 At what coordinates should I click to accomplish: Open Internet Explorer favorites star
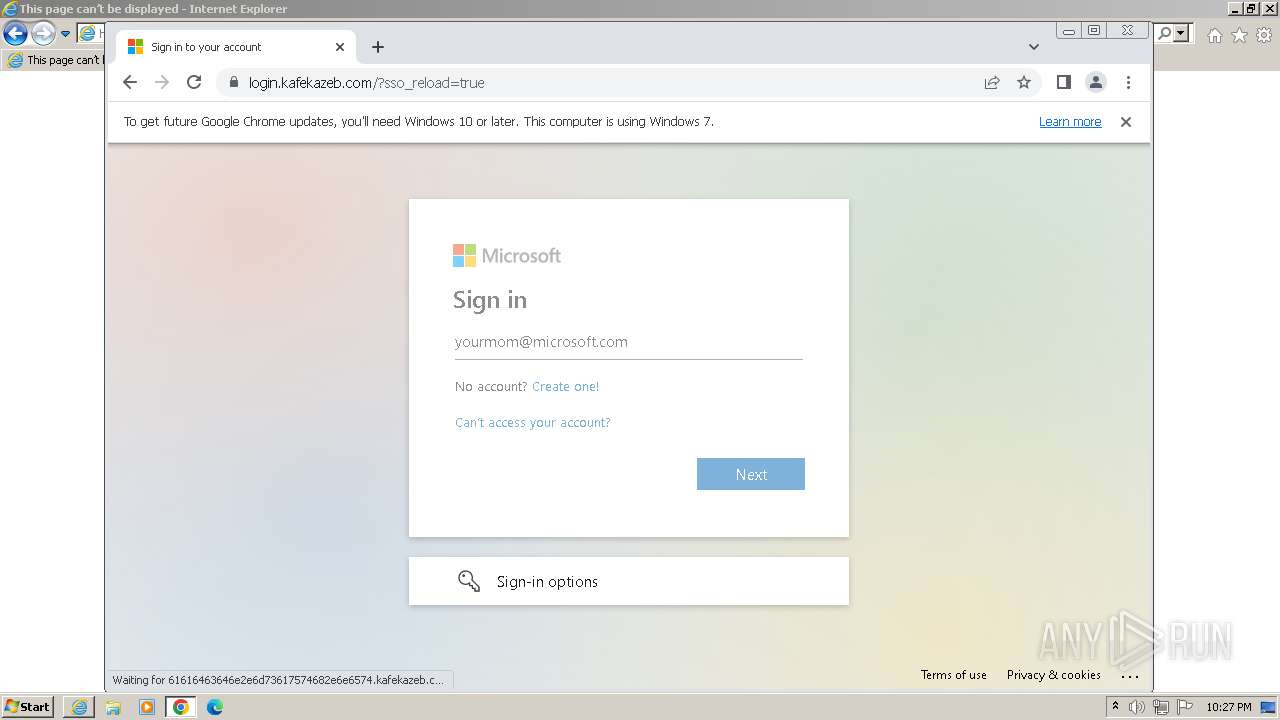[1240, 35]
